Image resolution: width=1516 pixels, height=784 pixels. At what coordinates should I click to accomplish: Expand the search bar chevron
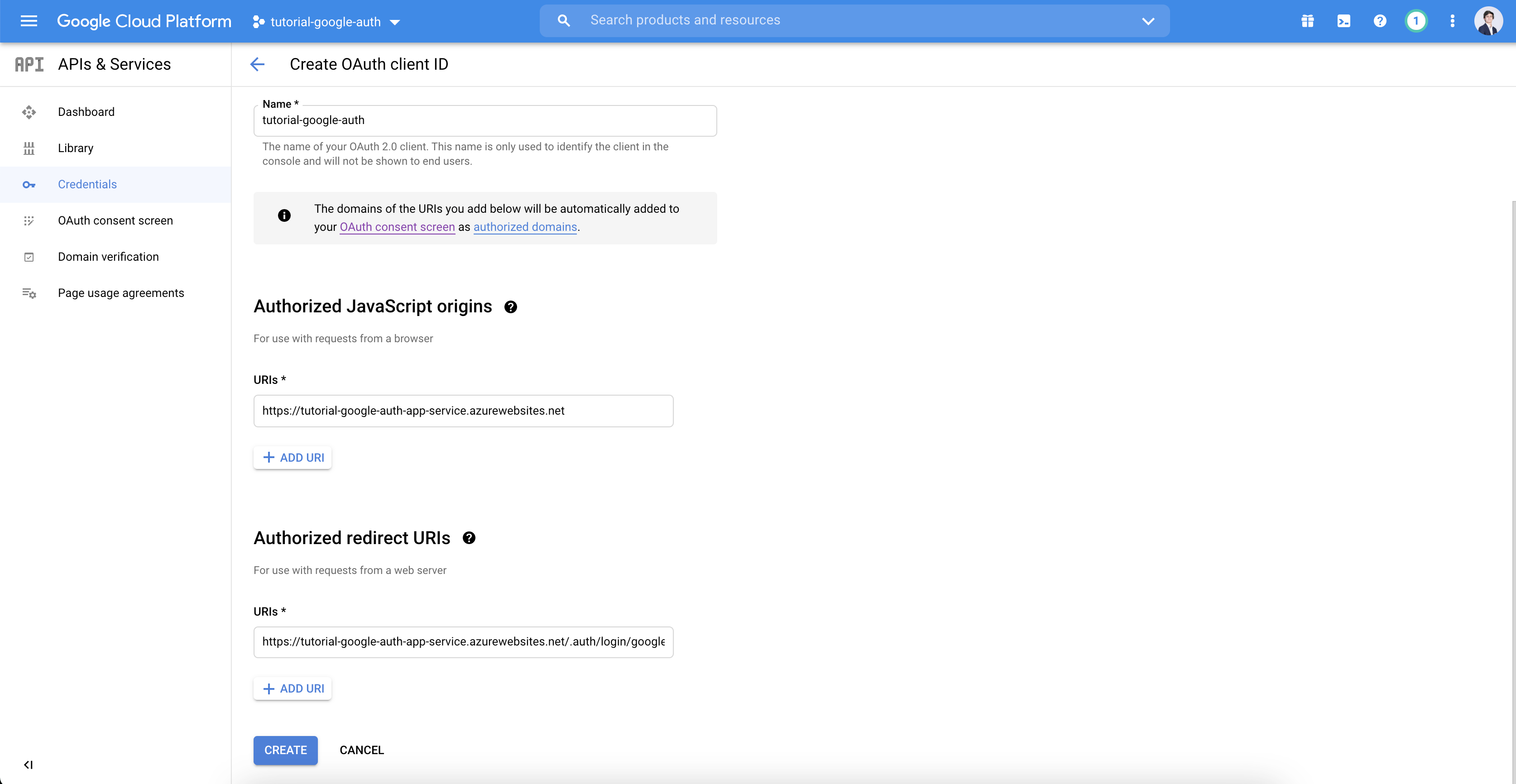pos(1147,20)
